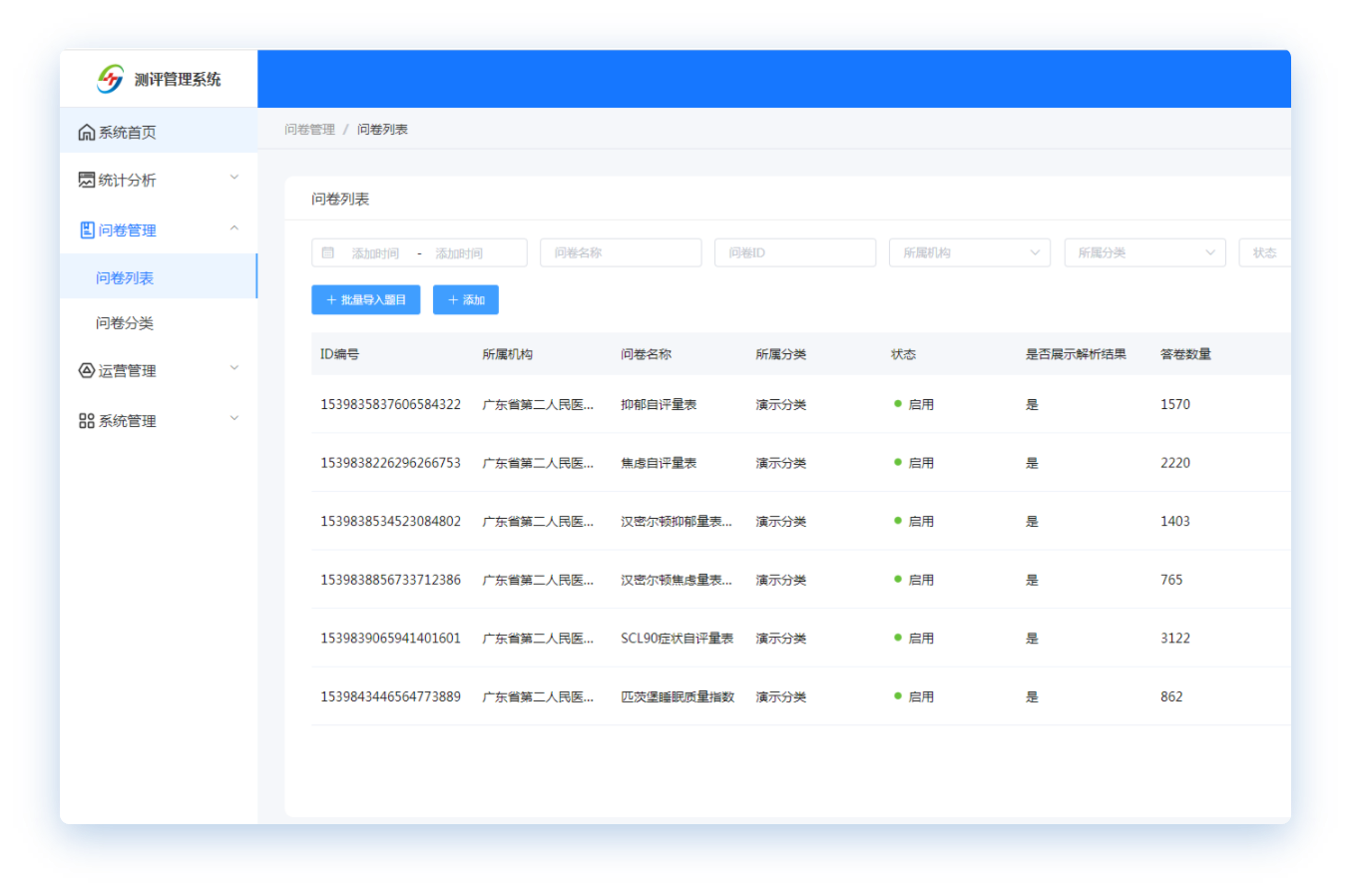
Task: Click the calendar icon in date filter
Action: click(328, 253)
